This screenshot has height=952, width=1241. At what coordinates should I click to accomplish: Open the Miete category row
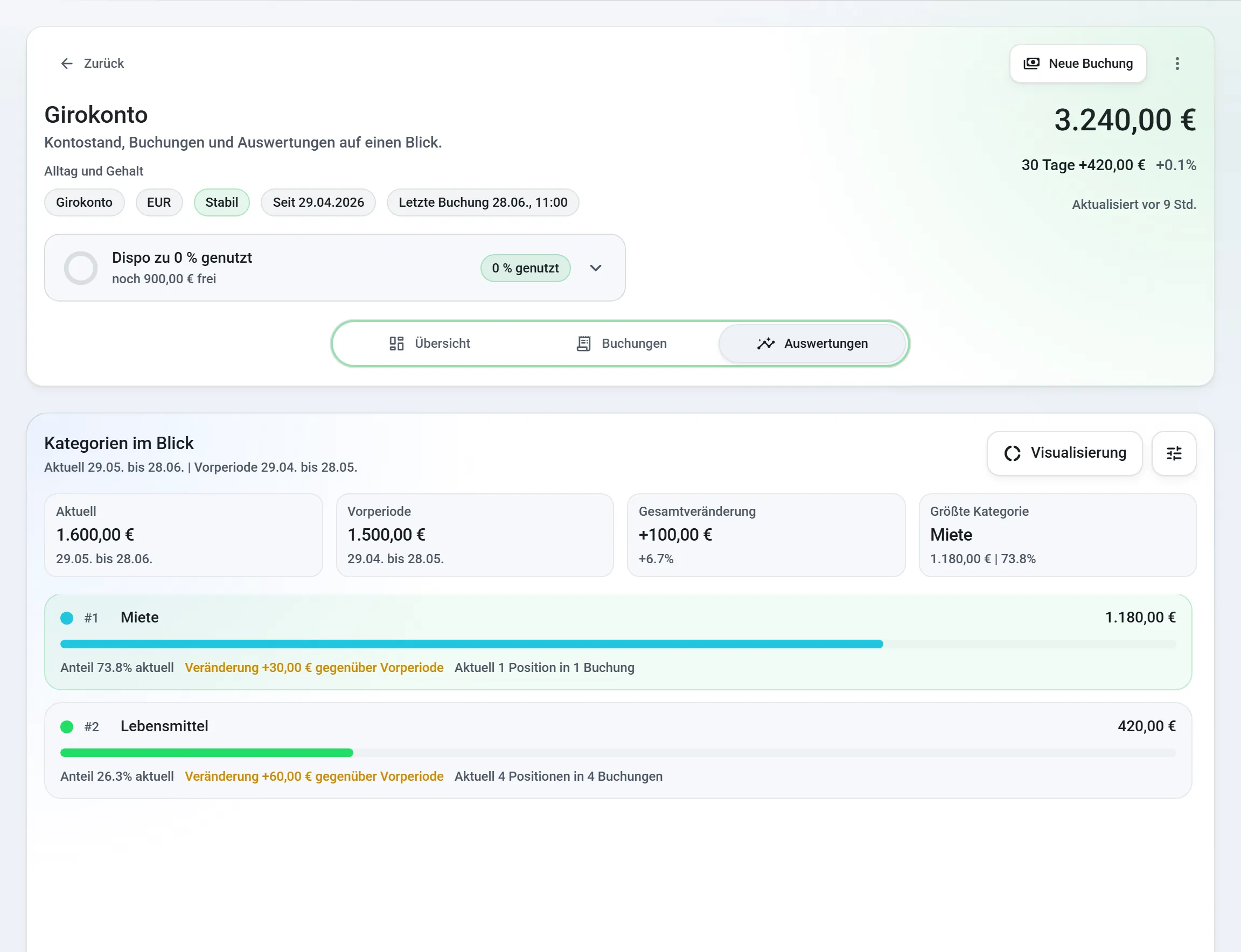[x=618, y=642]
